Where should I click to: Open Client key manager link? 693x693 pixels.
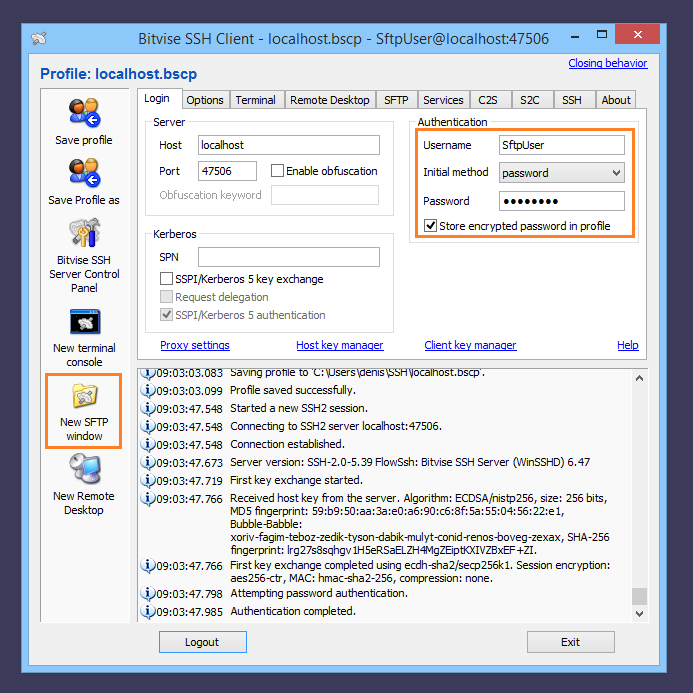coord(470,345)
